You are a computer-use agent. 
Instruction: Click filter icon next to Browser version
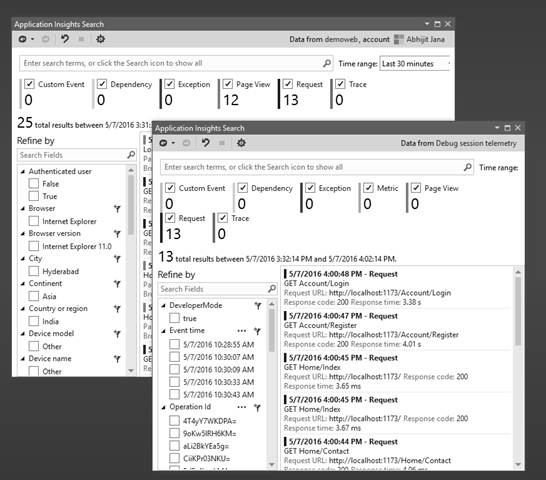pos(117,234)
